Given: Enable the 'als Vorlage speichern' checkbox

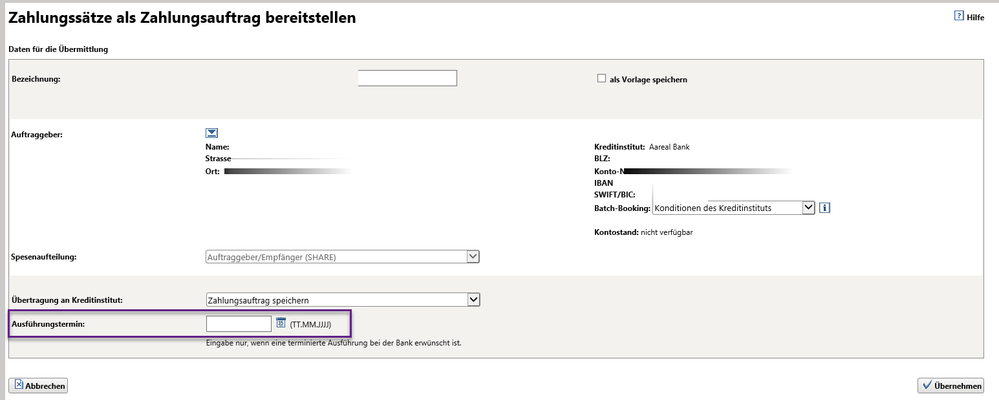Looking at the screenshot, I should click(x=601, y=79).
